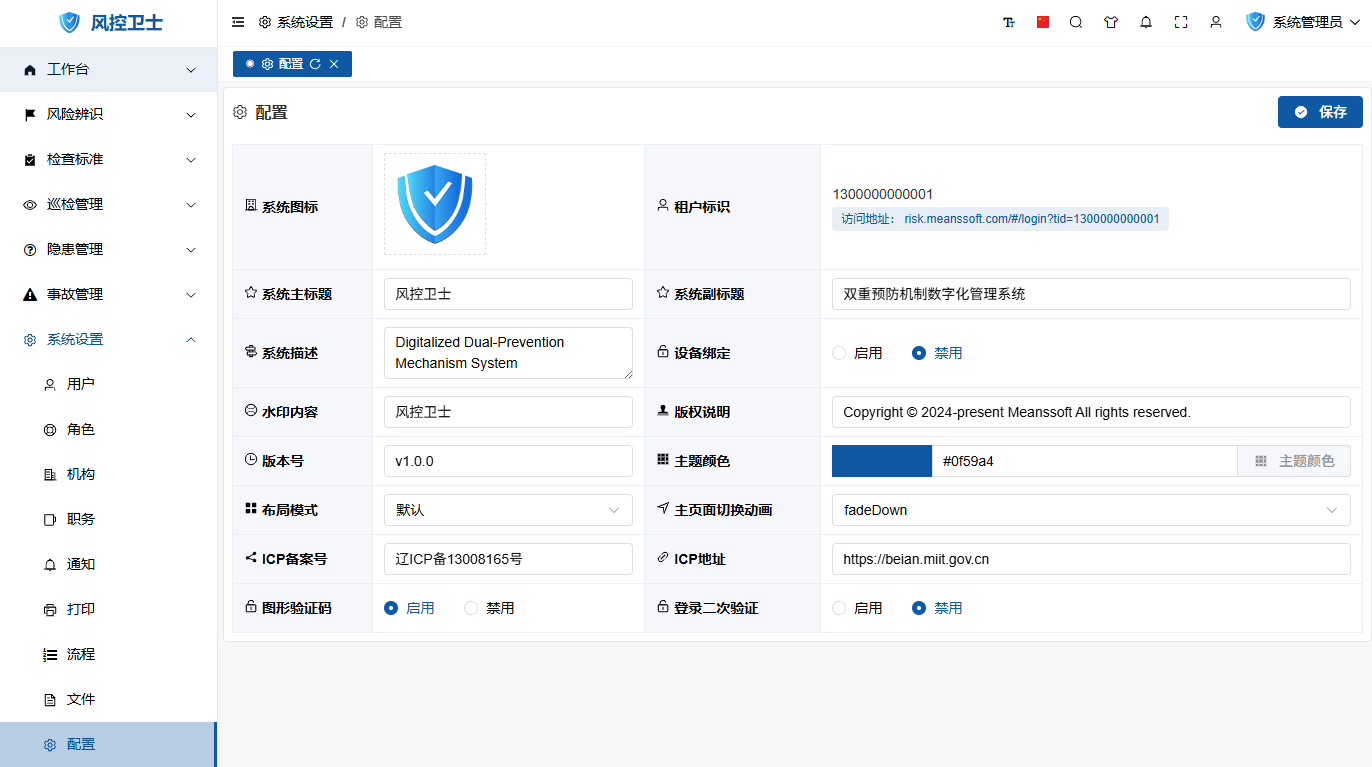Open the search icon in header
This screenshot has width=1372, height=767.
pyautogui.click(x=1076, y=22)
